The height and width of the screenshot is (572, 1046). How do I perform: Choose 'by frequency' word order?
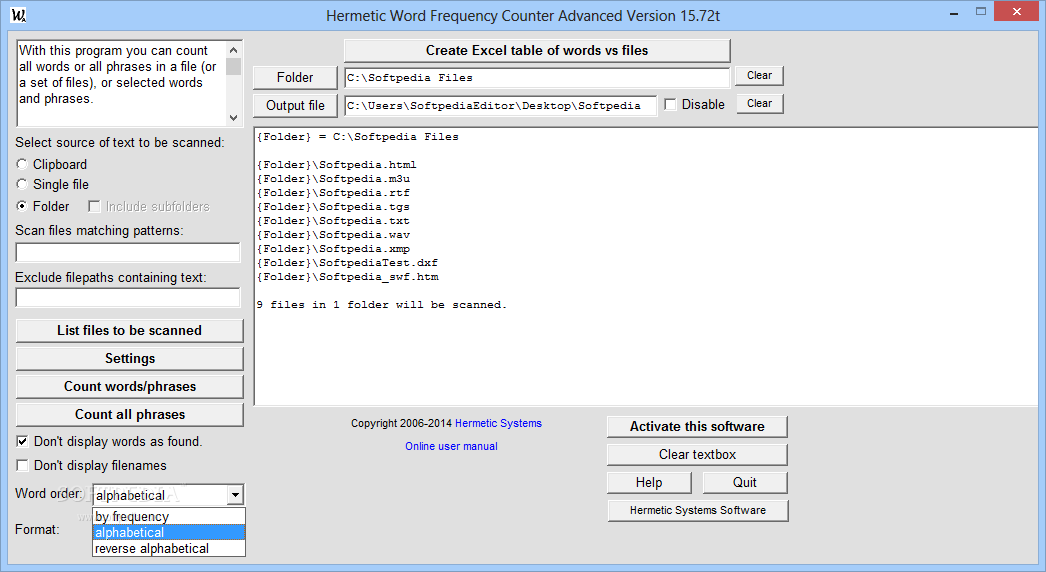pos(169,517)
